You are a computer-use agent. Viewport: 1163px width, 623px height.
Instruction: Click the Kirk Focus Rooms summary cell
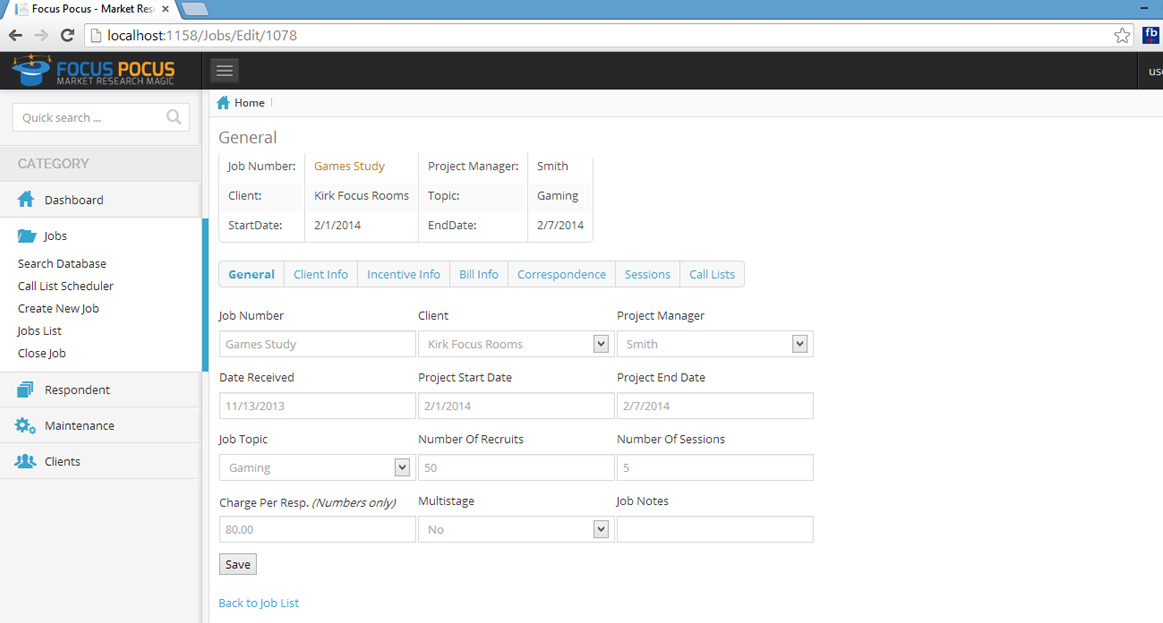pyautogui.click(x=361, y=196)
